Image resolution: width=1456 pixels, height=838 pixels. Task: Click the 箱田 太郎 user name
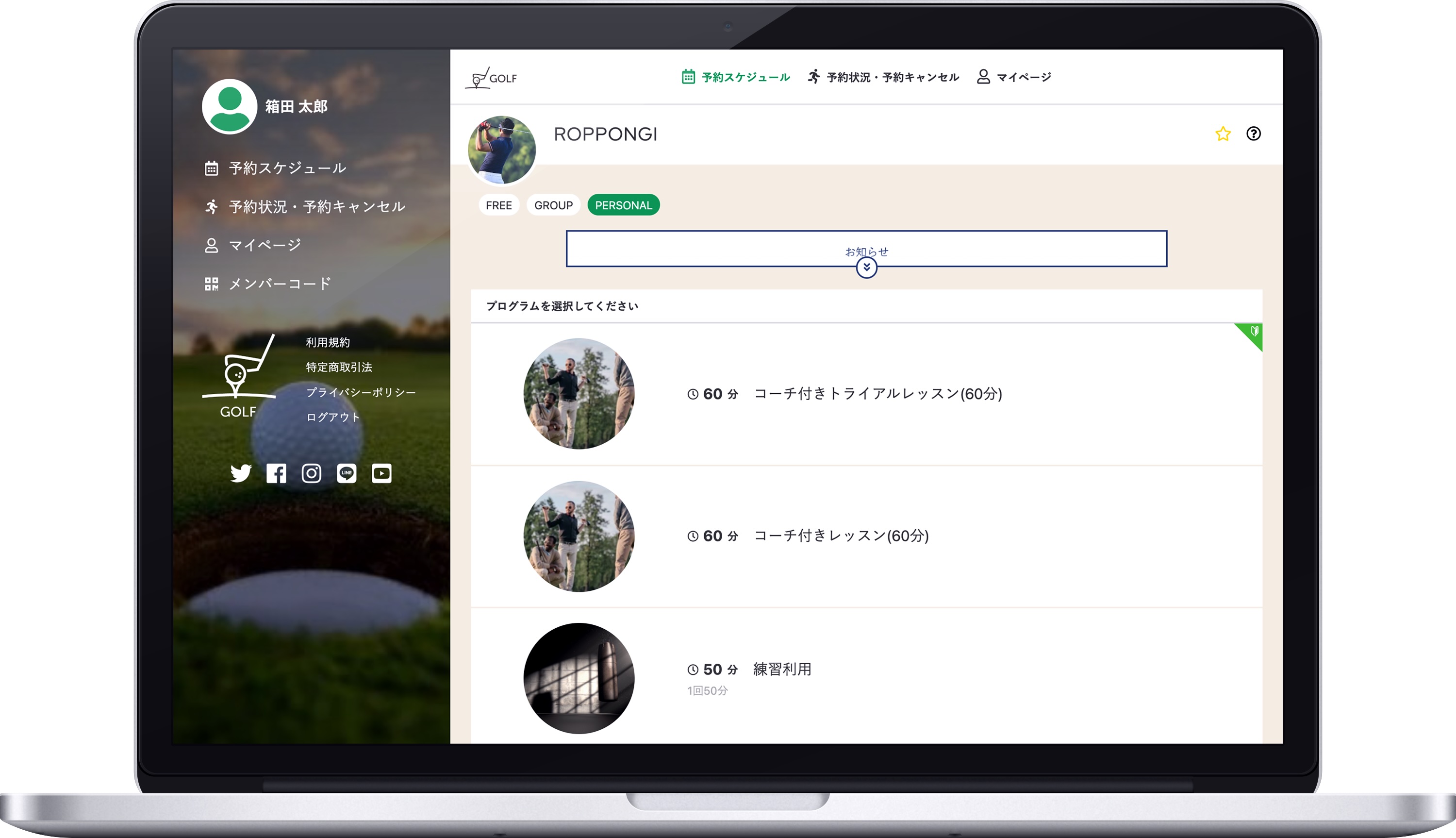click(x=296, y=106)
